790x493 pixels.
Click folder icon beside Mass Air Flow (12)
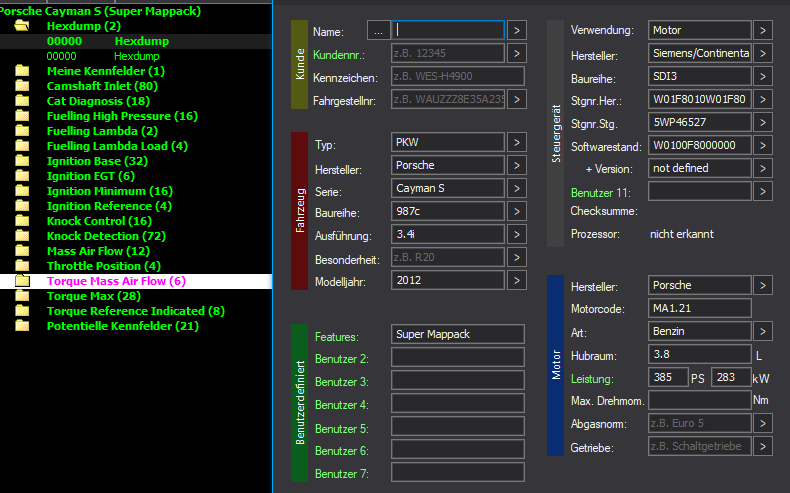coord(22,251)
